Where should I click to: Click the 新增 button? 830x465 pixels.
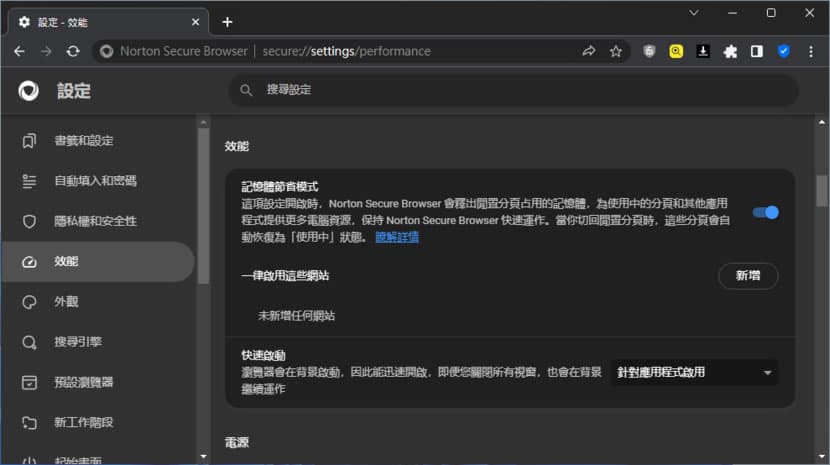[748, 276]
